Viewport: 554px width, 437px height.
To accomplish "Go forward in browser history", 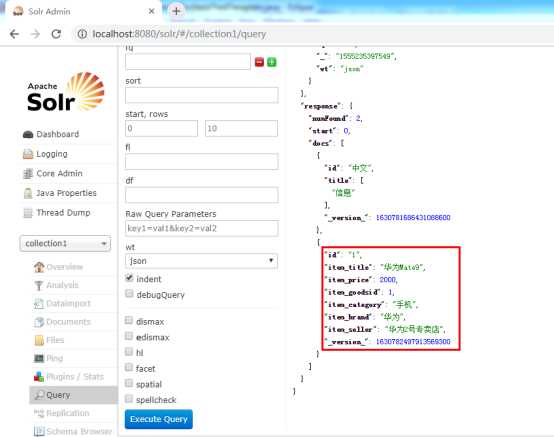I will point(35,34).
